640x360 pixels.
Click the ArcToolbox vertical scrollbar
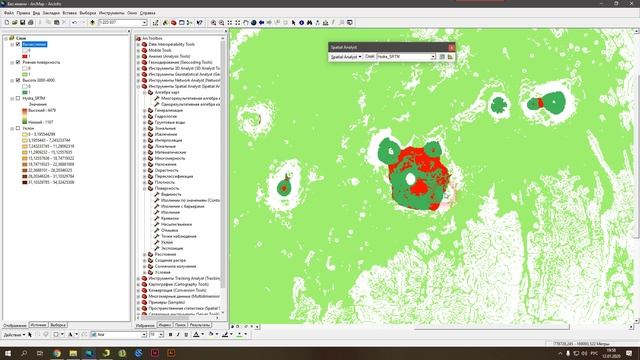point(223,163)
